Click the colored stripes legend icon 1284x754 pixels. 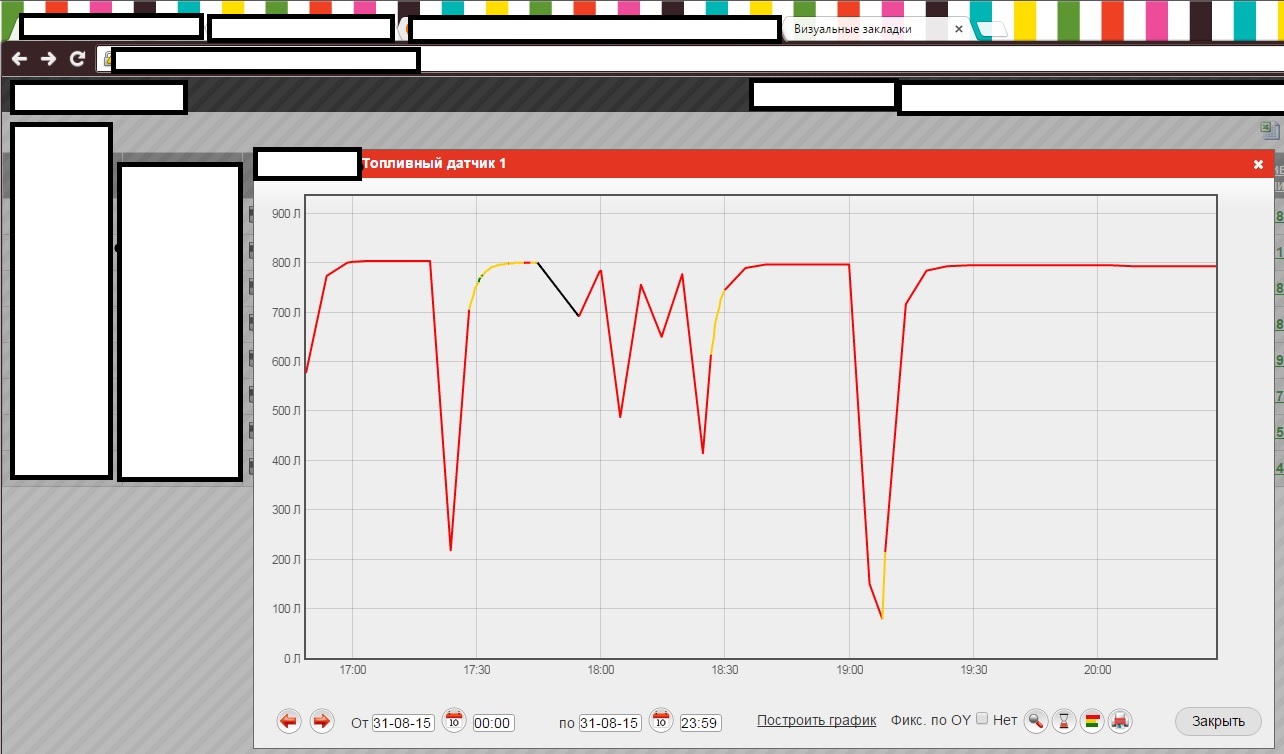tap(1092, 720)
